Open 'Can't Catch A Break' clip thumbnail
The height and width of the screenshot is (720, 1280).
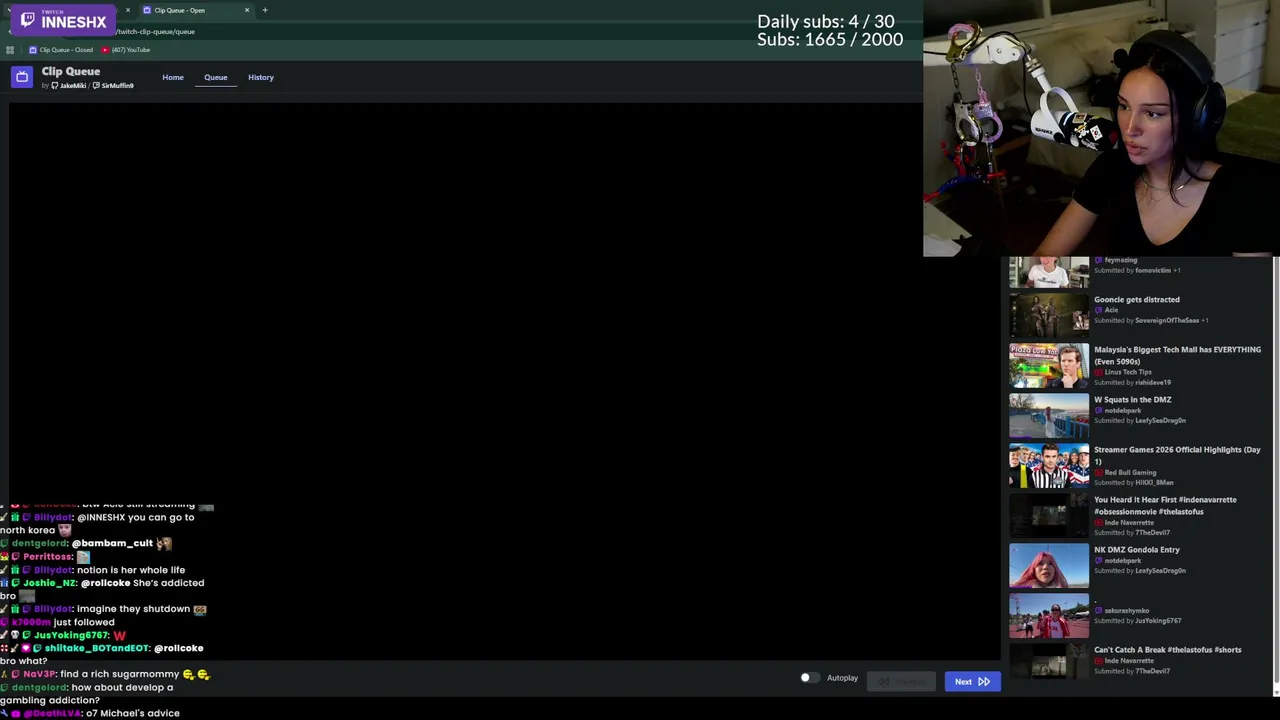tap(1049, 661)
